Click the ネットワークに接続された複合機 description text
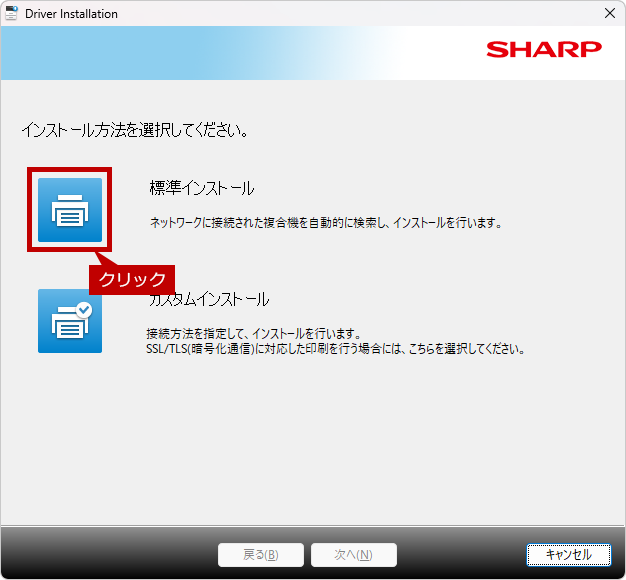The width and height of the screenshot is (626, 580). 326,222
